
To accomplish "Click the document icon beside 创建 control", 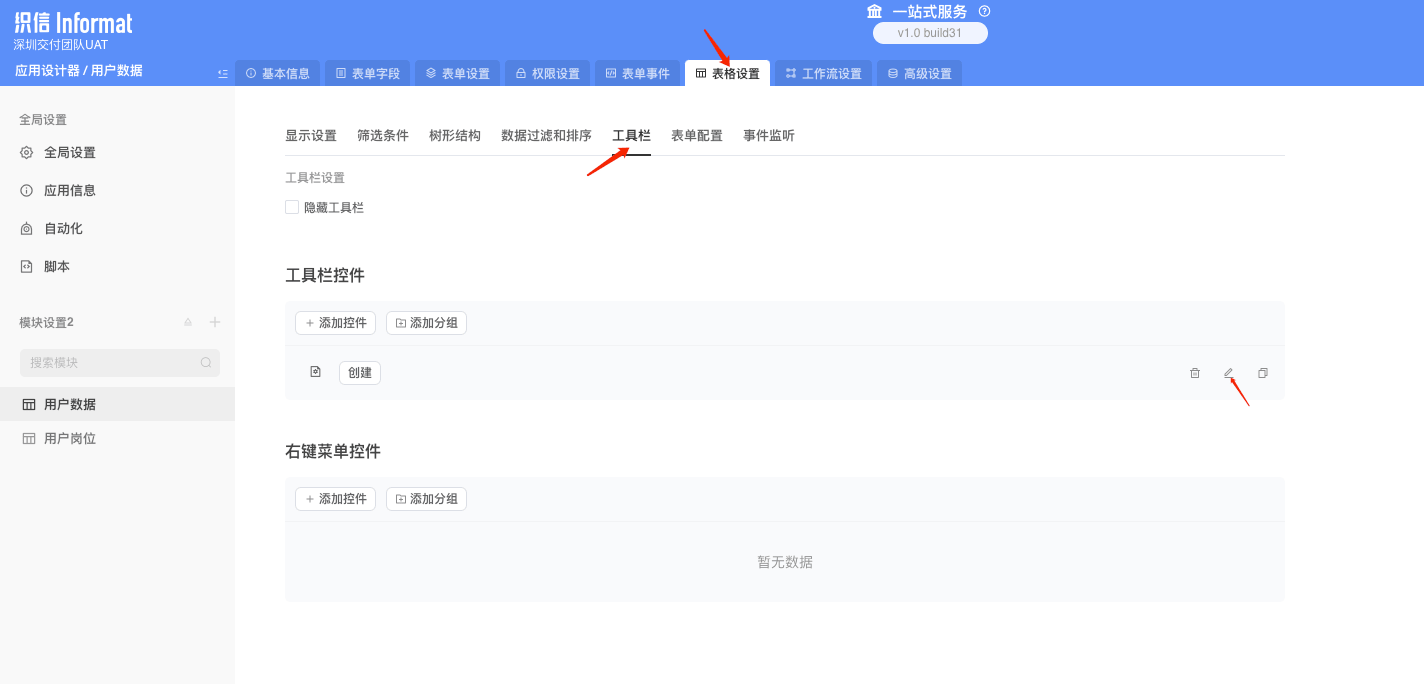I will coord(315,371).
